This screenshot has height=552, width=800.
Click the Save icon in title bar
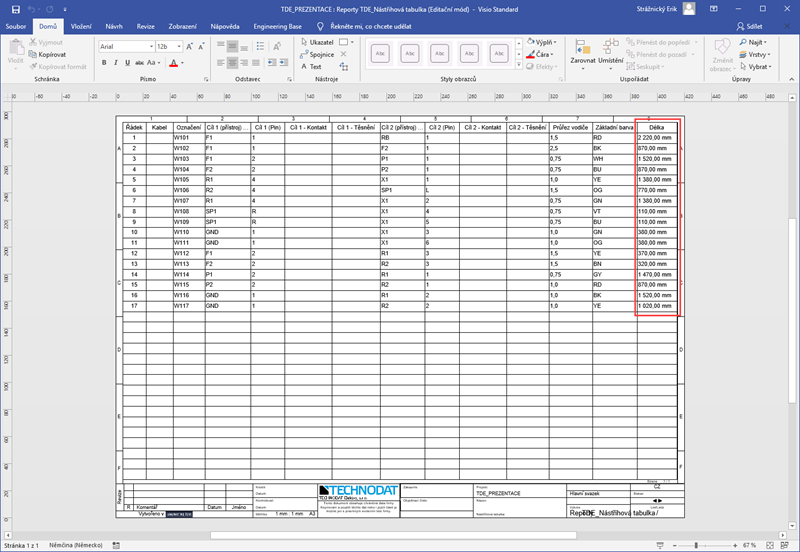(x=15, y=9)
